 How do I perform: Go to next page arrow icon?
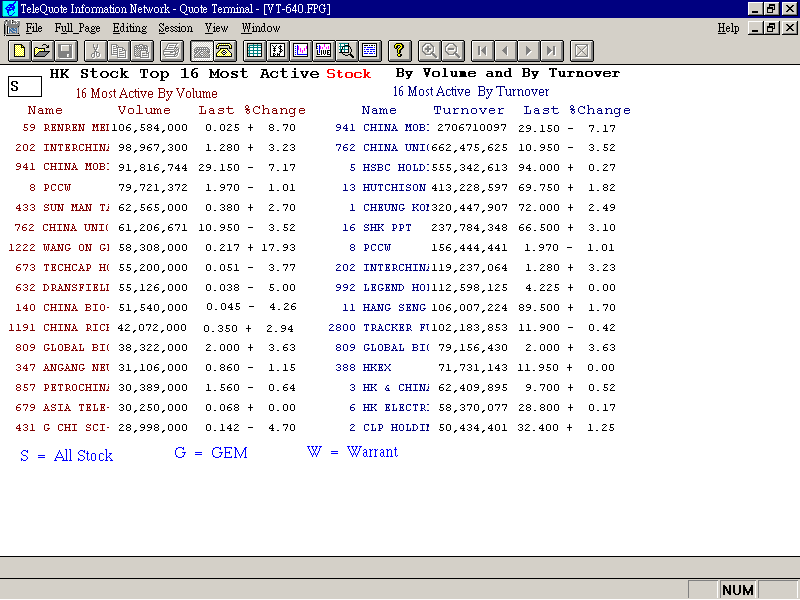coord(528,51)
